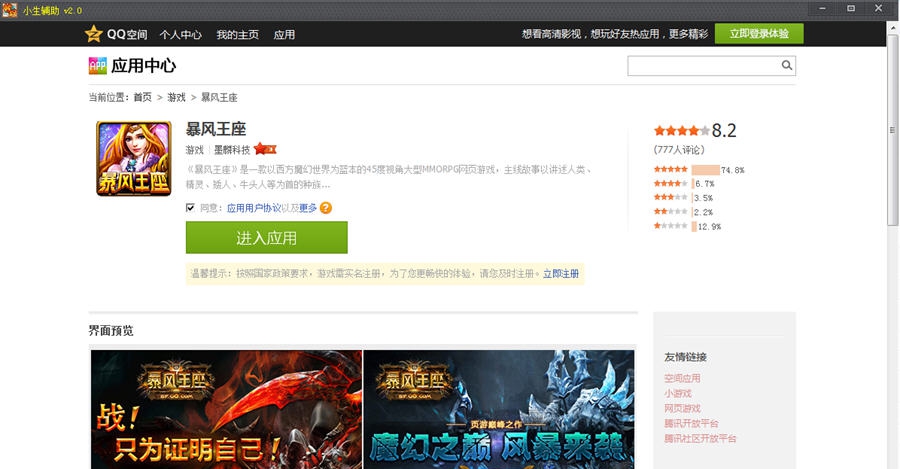Open the 应用用户协议 link
Image resolution: width=900 pixels, height=469 pixels.
[x=254, y=208]
